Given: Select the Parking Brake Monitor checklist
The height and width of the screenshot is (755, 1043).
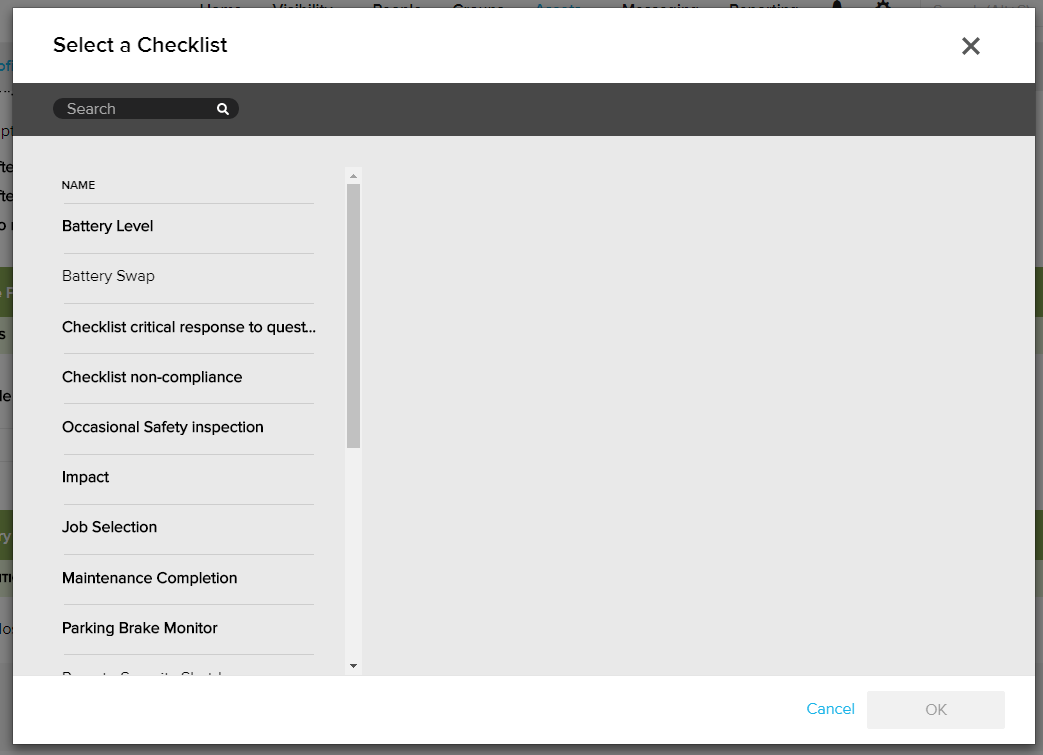Looking at the screenshot, I should (x=140, y=628).
